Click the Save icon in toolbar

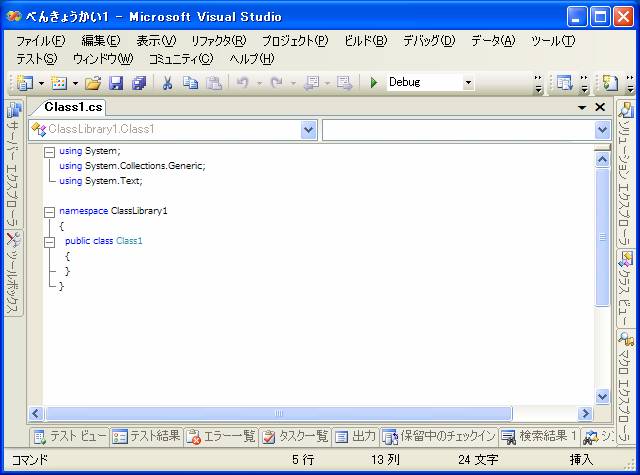pyautogui.click(x=116, y=83)
